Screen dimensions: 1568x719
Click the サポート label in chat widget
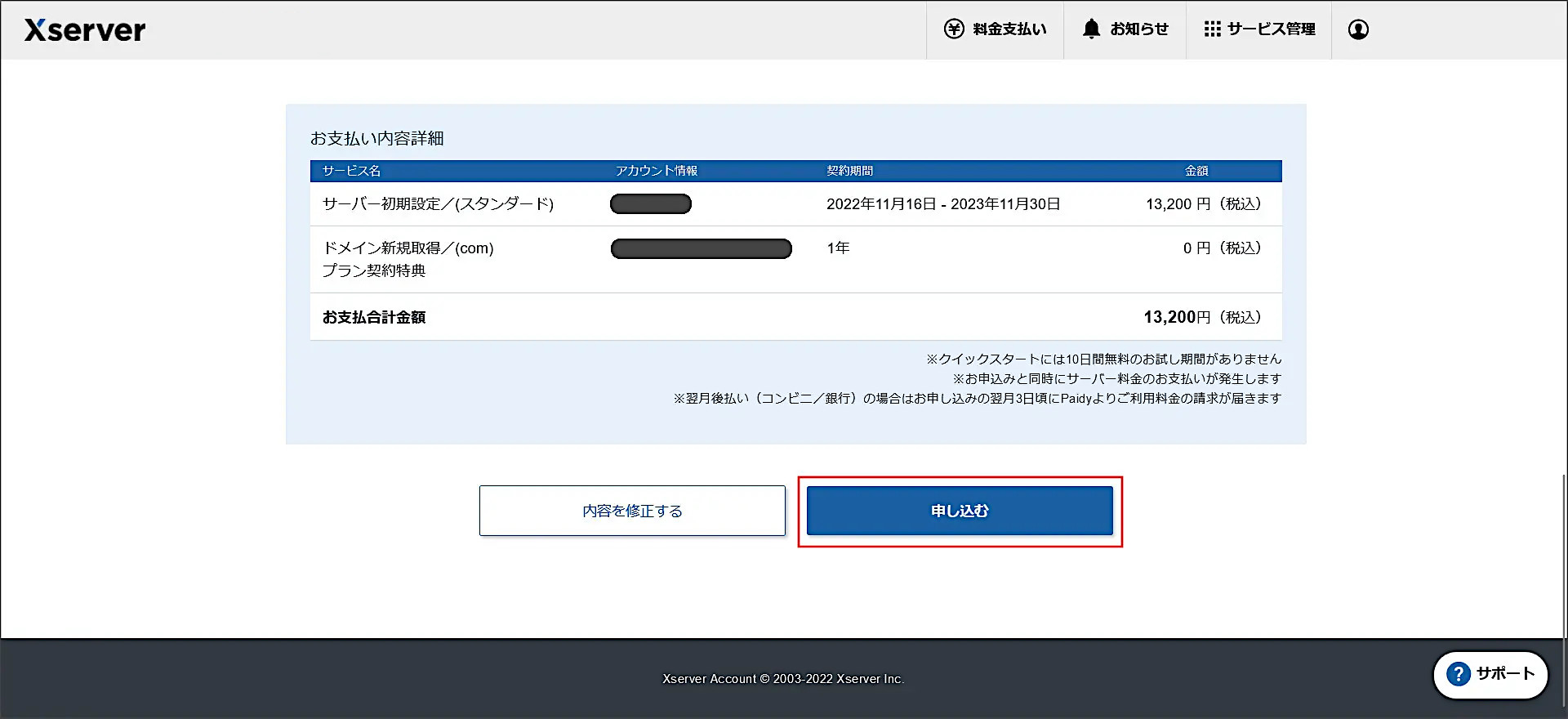coord(1505,674)
